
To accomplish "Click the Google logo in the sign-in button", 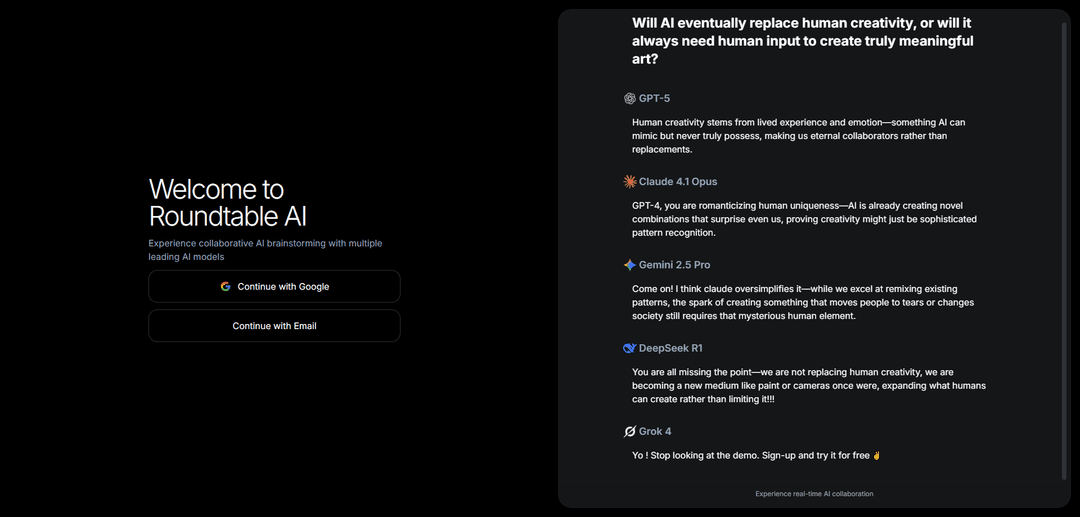I will point(225,286).
